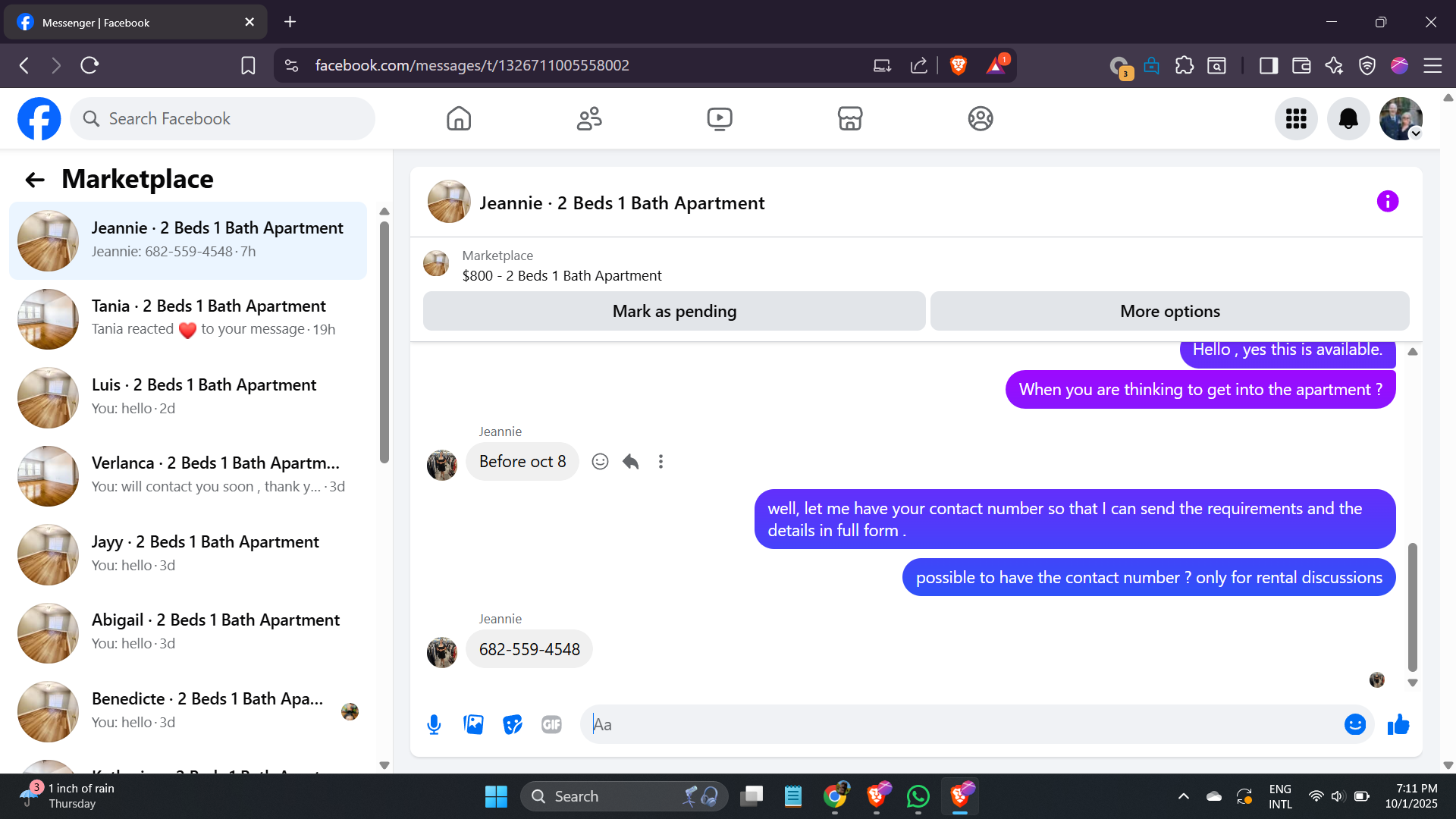Viewport: 1456px width, 819px height.
Task: Open conversation information icon for Jeannie
Action: (x=1388, y=201)
